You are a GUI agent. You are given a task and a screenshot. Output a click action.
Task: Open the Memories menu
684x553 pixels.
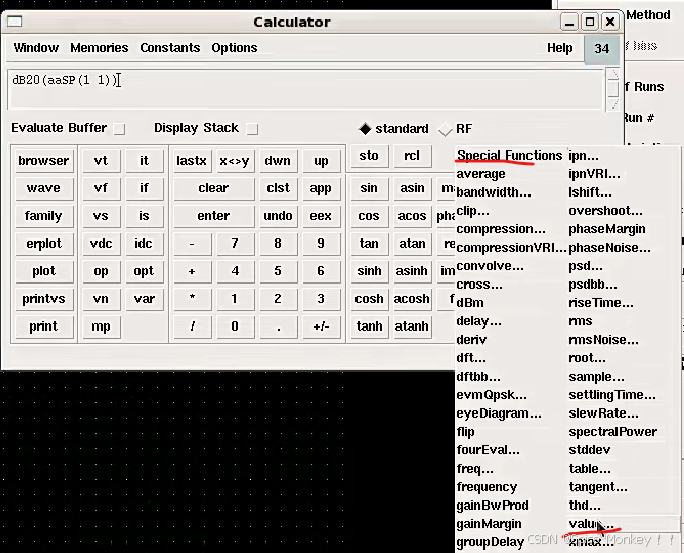(x=99, y=48)
